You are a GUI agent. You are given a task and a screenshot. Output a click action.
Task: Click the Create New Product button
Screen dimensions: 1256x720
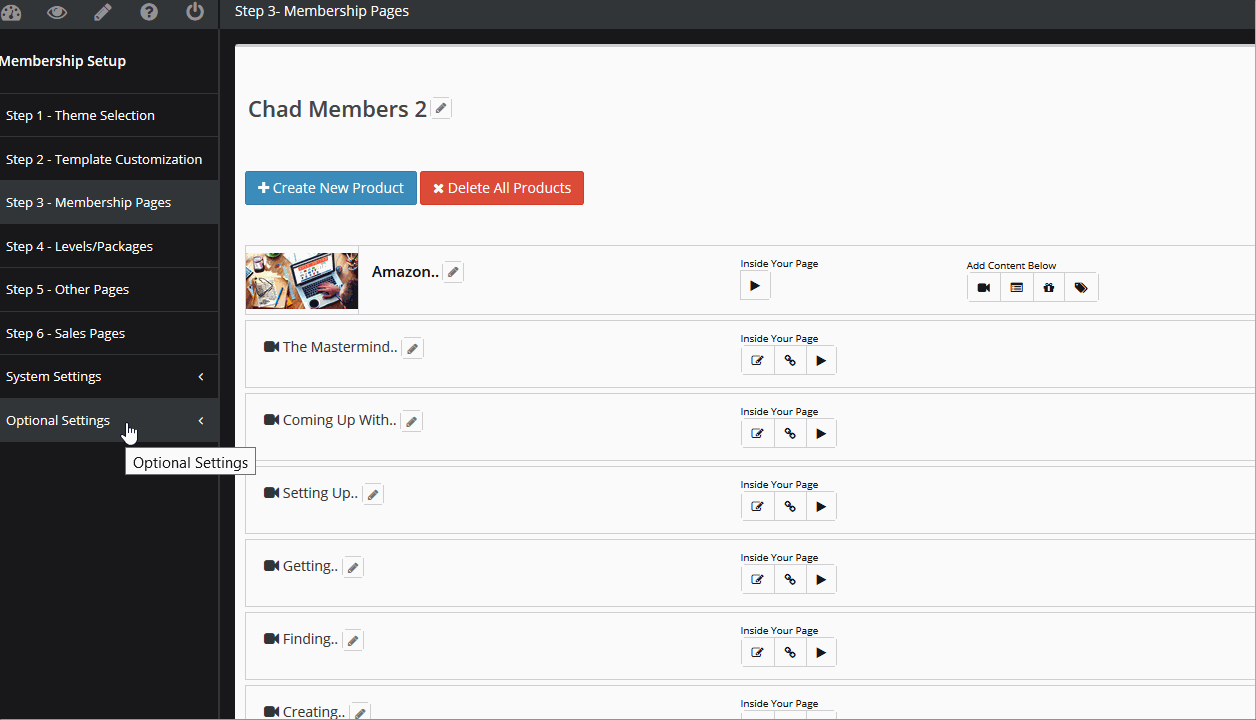coord(330,188)
